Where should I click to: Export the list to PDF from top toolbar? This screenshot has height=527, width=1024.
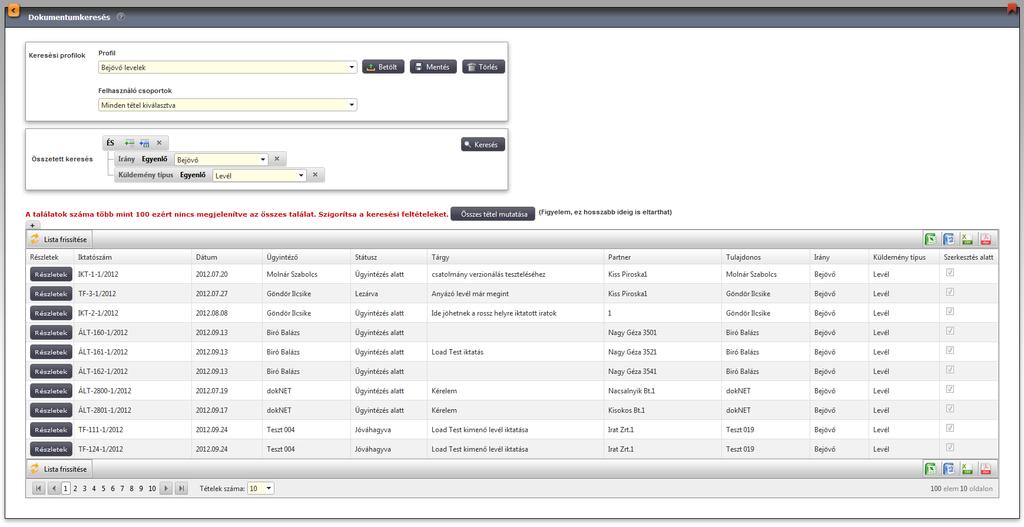click(985, 240)
